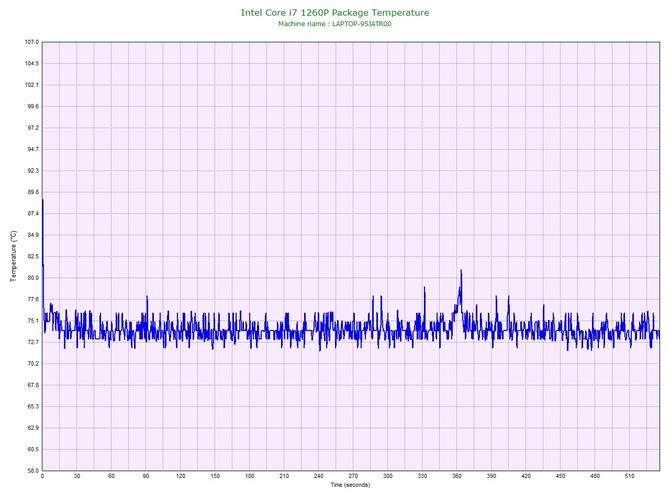
Task: Click the 120 time-axis tick label
Action: click(x=181, y=476)
